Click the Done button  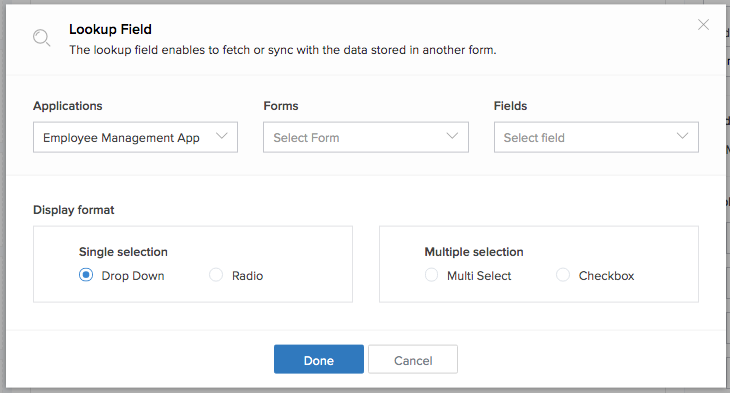point(319,359)
